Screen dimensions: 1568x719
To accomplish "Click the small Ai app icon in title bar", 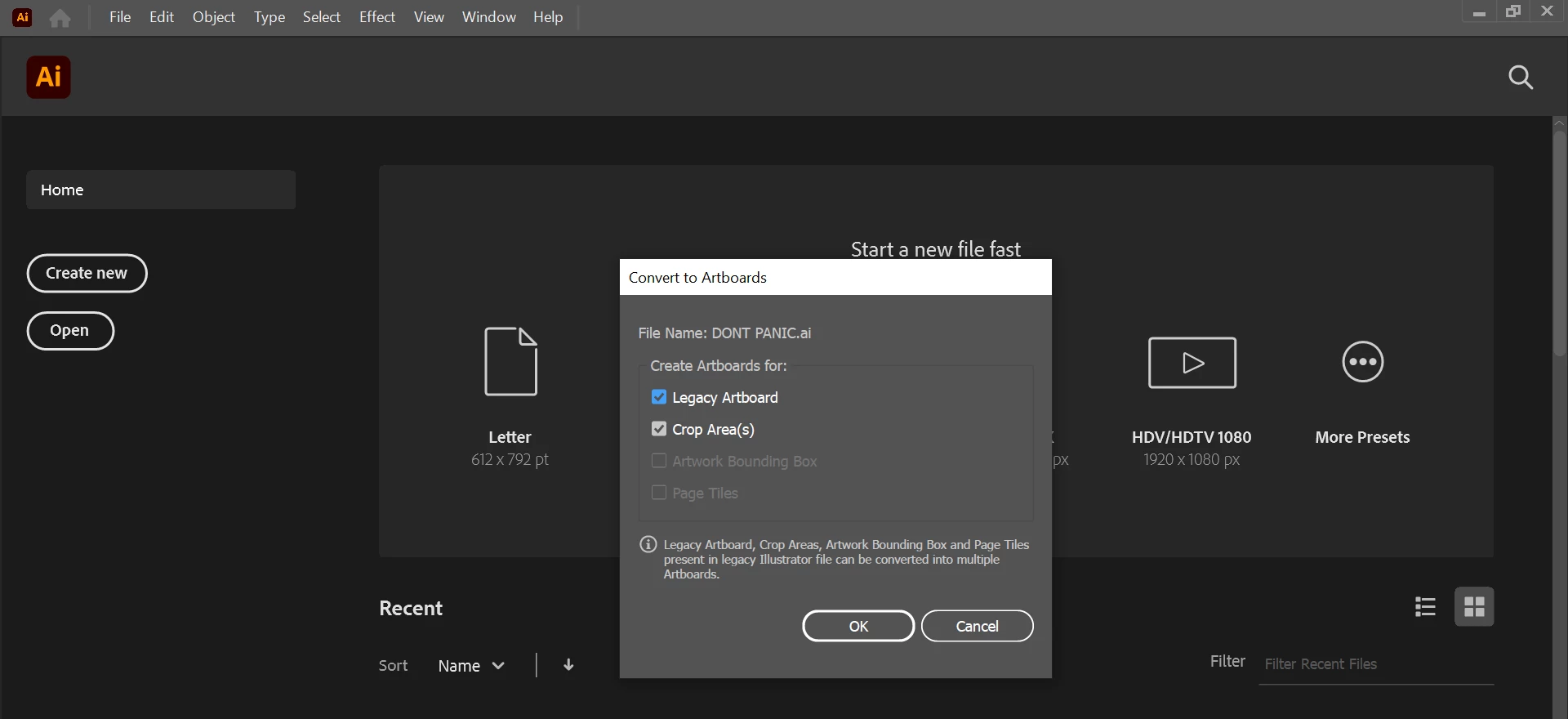I will (23, 17).
